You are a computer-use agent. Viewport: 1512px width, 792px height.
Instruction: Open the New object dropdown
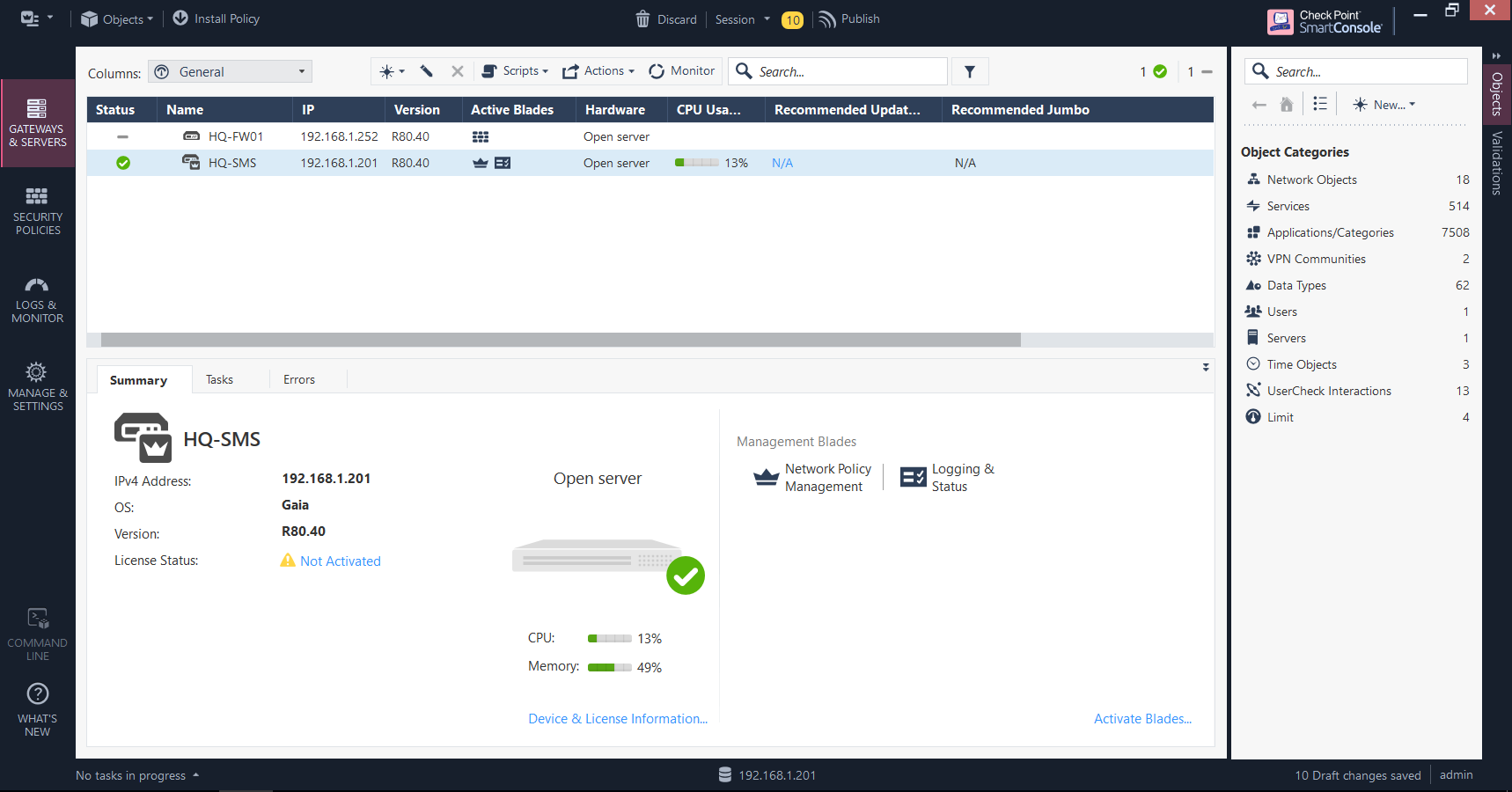1384,105
